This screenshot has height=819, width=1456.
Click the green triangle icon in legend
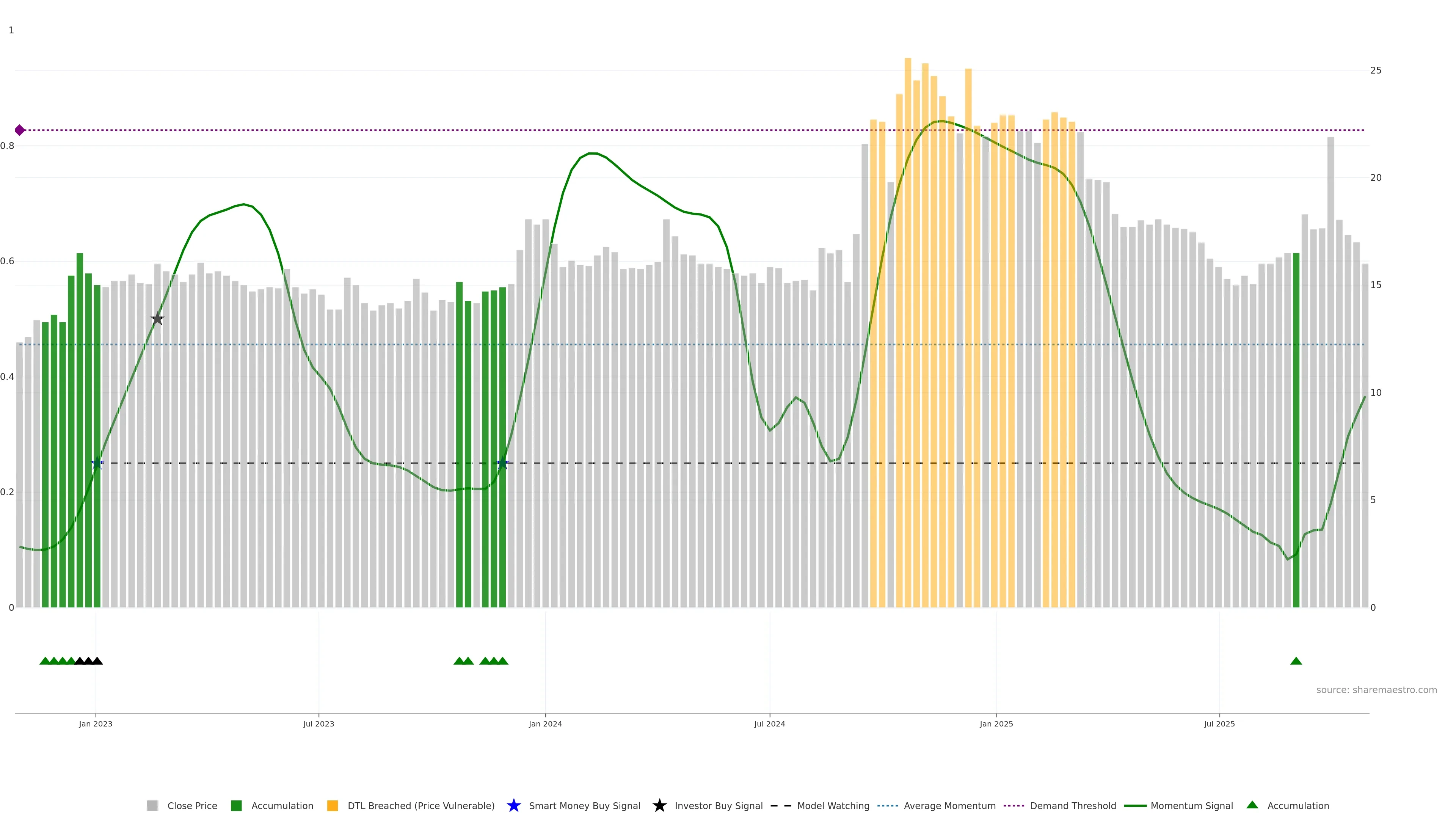(1252, 805)
